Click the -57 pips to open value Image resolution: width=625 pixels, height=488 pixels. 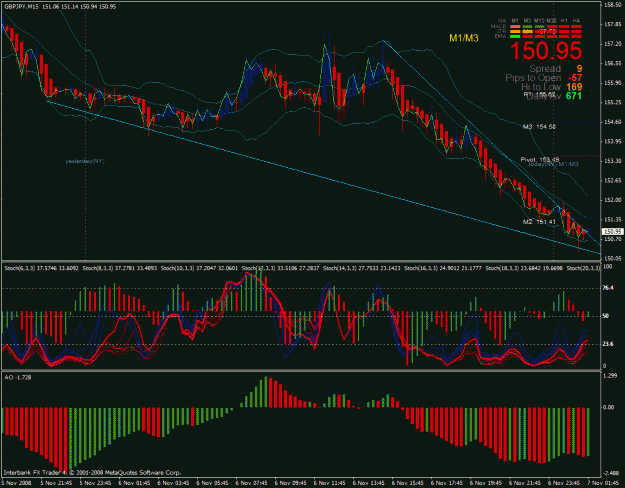tap(576, 78)
